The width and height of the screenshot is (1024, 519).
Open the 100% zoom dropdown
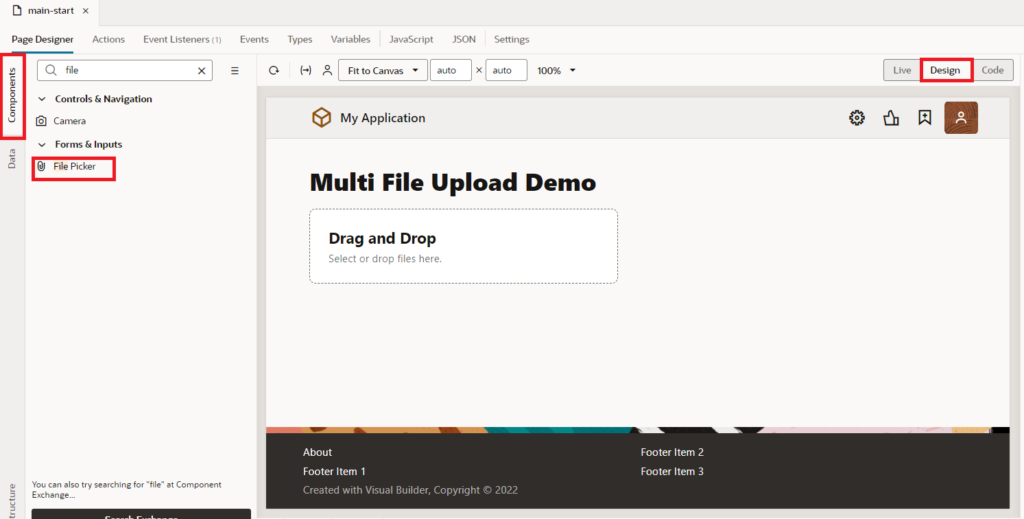click(556, 71)
